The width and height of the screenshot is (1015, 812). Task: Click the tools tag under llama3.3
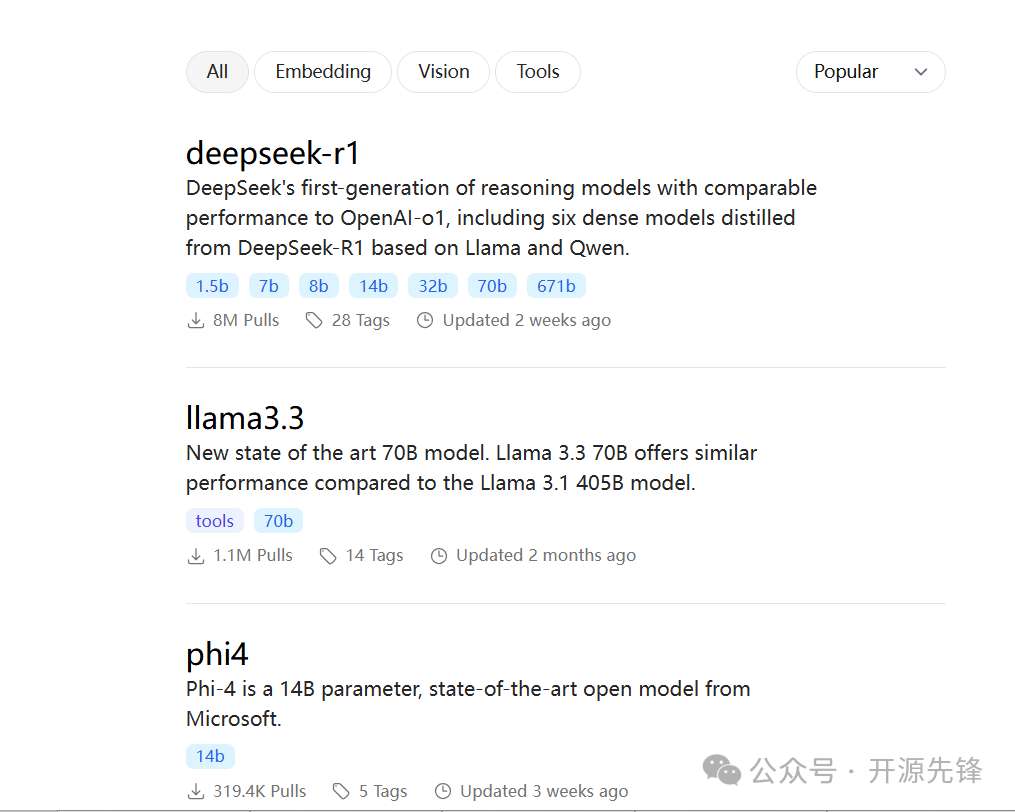click(x=214, y=521)
